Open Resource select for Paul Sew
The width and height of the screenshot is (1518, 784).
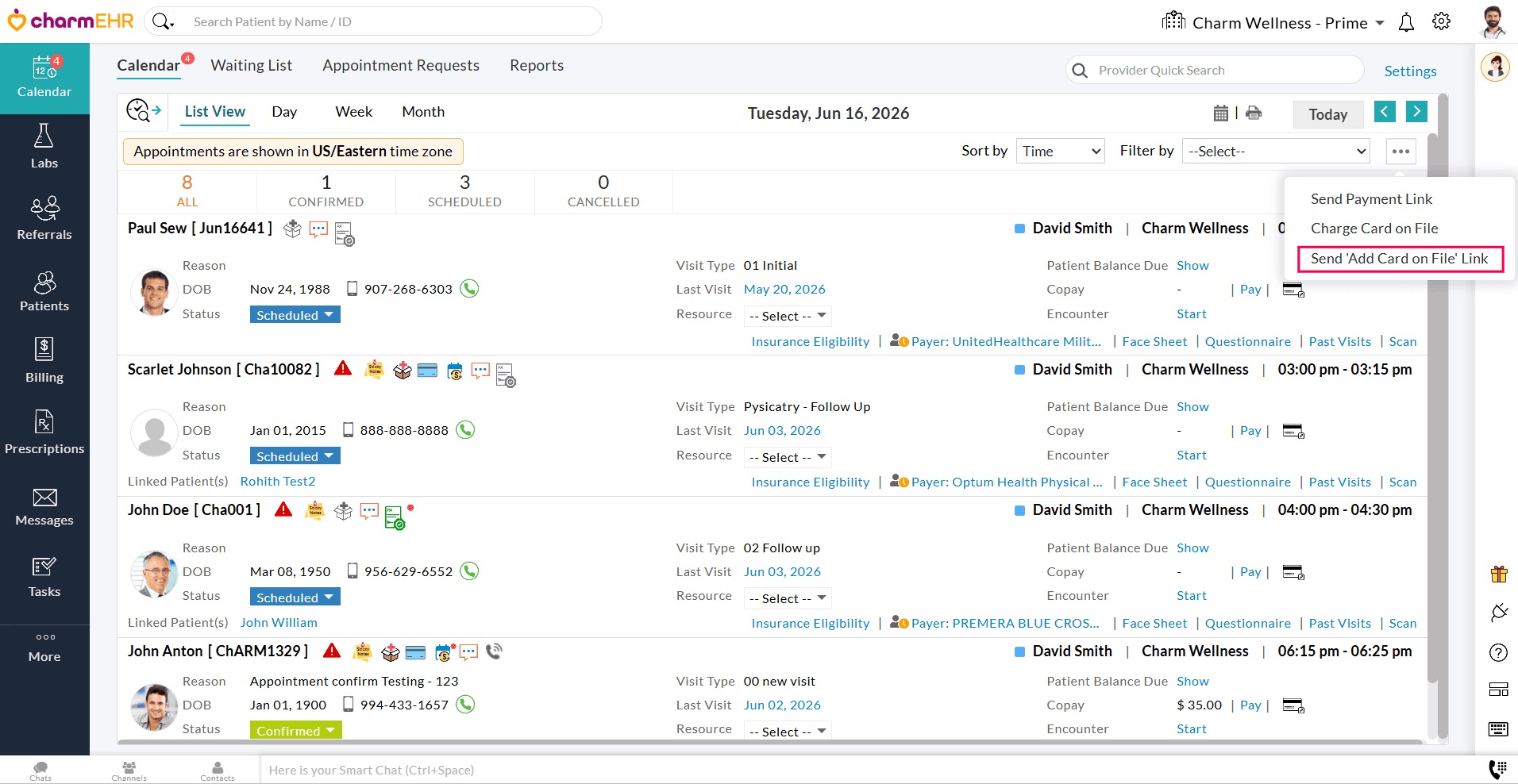coord(788,316)
